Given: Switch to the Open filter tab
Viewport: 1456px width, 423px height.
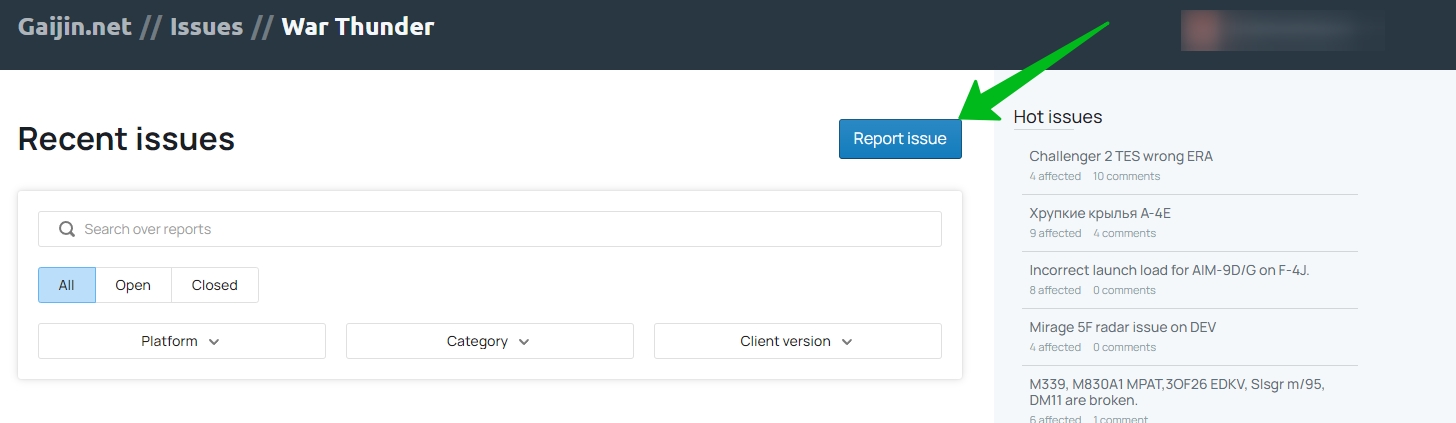Looking at the screenshot, I should [x=133, y=285].
